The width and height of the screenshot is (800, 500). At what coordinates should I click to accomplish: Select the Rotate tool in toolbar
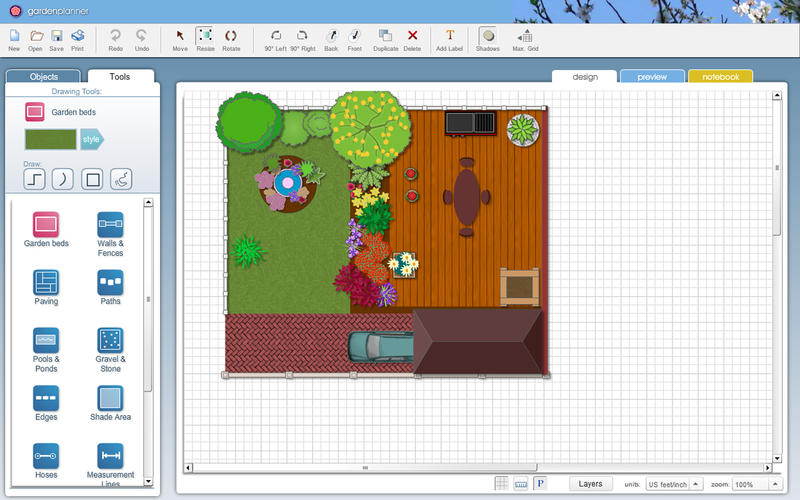point(231,38)
